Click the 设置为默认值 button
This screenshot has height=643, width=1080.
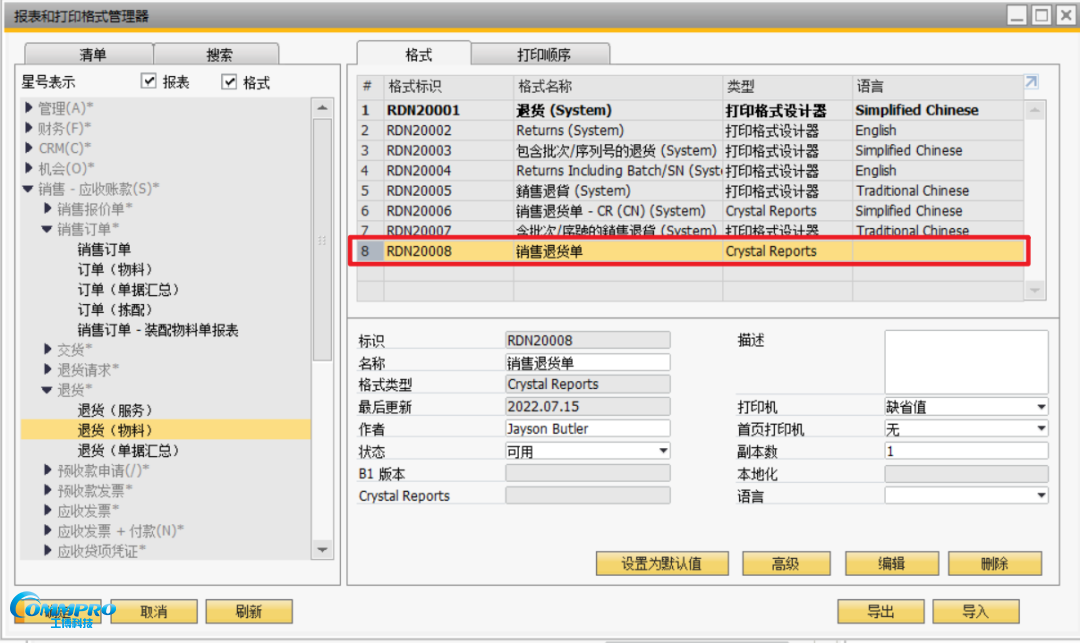tap(662, 564)
